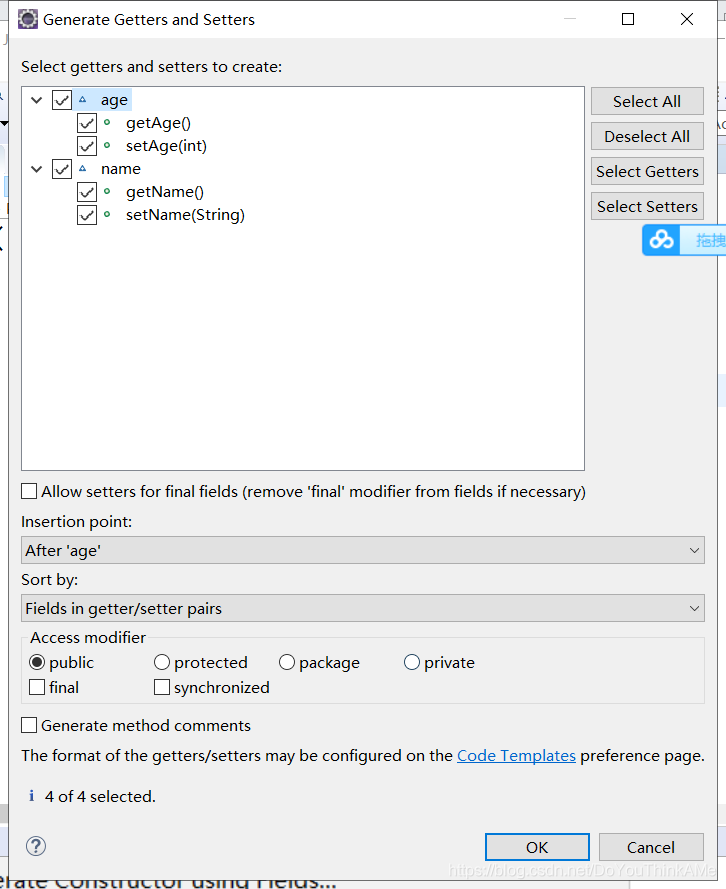This screenshot has height=889, width=726.
Task: Select the age row in the tree
Action: pos(114,100)
